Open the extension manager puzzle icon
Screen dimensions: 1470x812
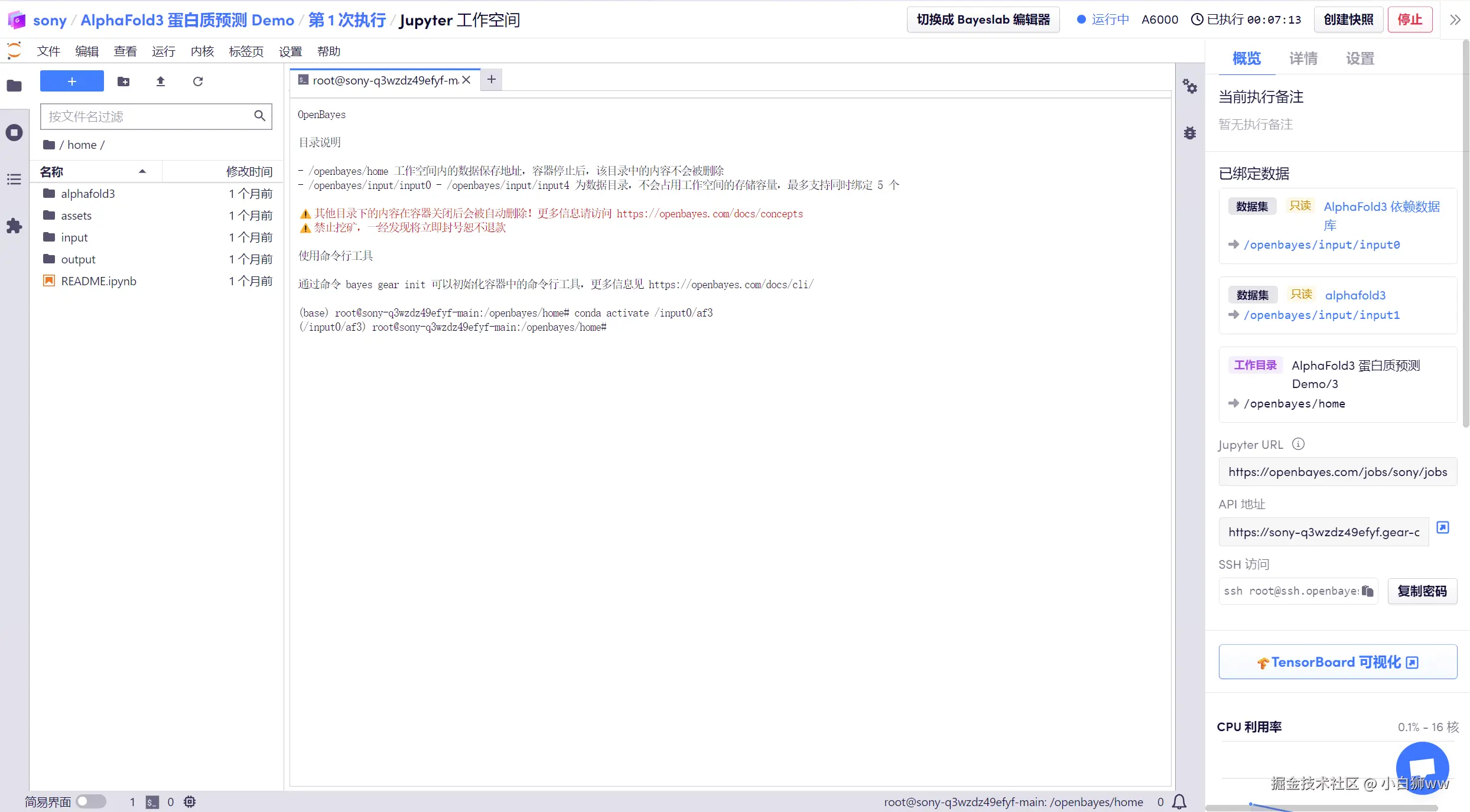(14, 226)
